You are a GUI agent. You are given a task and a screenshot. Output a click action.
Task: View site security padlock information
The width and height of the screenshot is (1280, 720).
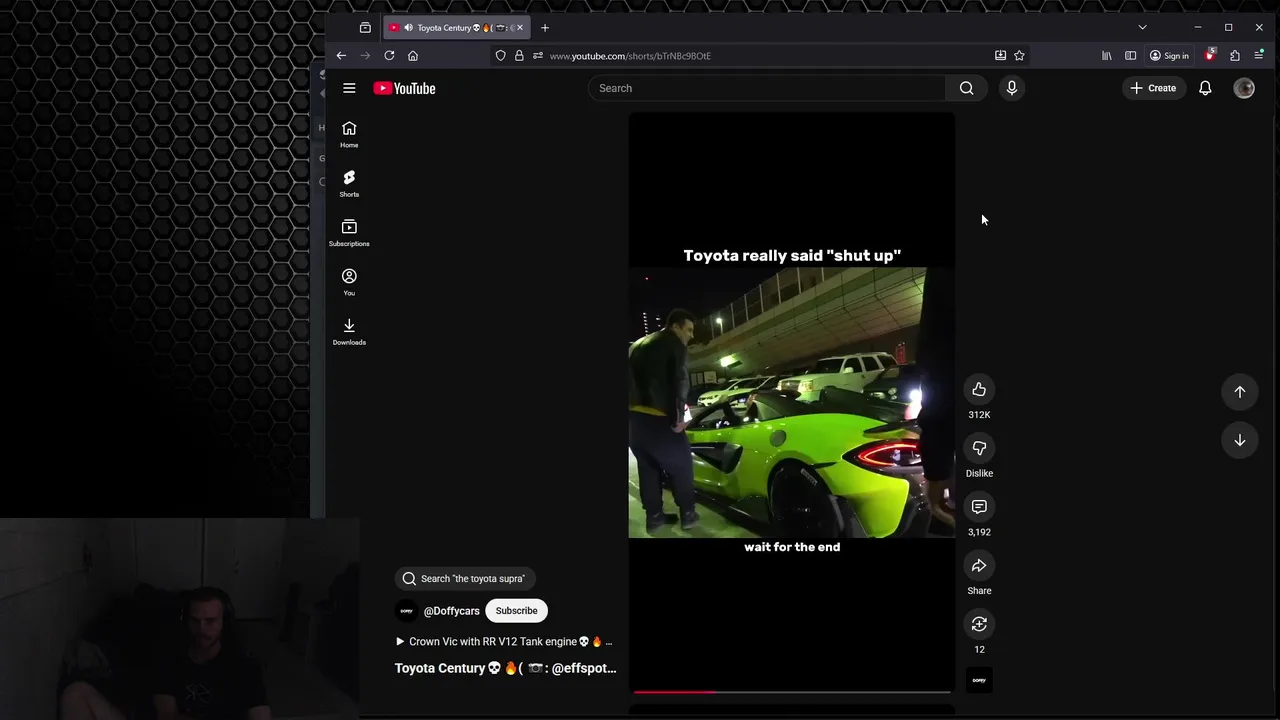click(x=519, y=56)
